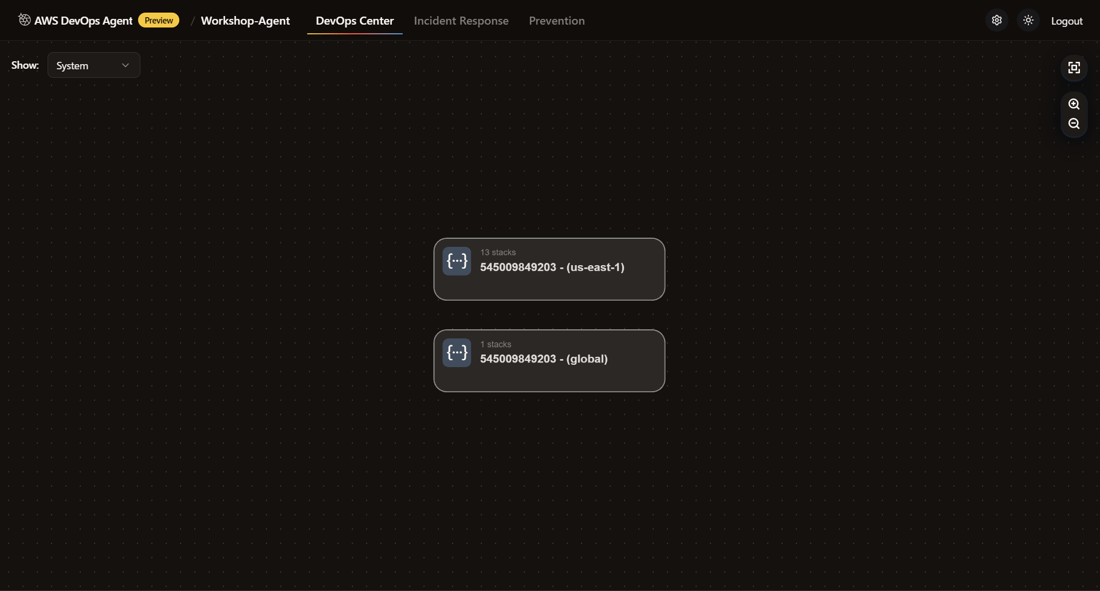Expand the System filter chevron
This screenshot has height=591, width=1100.
[x=125, y=64]
